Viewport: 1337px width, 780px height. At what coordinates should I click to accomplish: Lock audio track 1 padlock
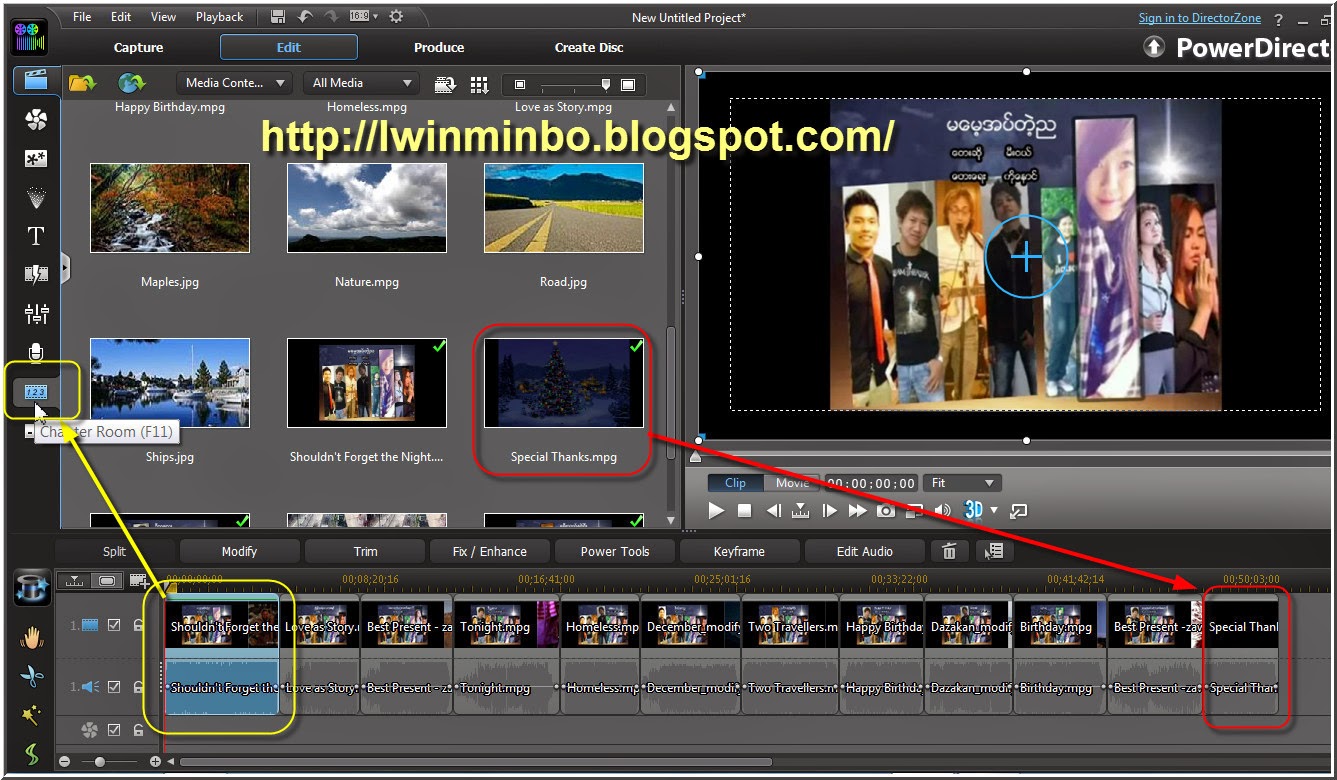tap(138, 687)
